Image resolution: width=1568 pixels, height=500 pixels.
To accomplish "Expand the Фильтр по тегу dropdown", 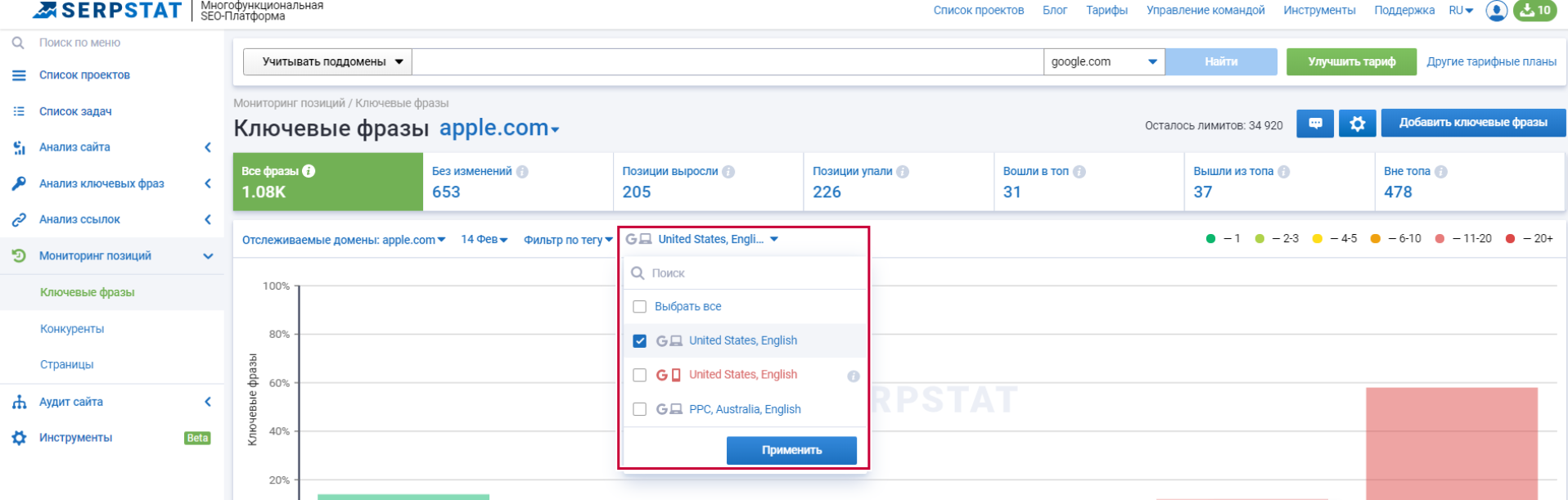I will tap(568, 240).
